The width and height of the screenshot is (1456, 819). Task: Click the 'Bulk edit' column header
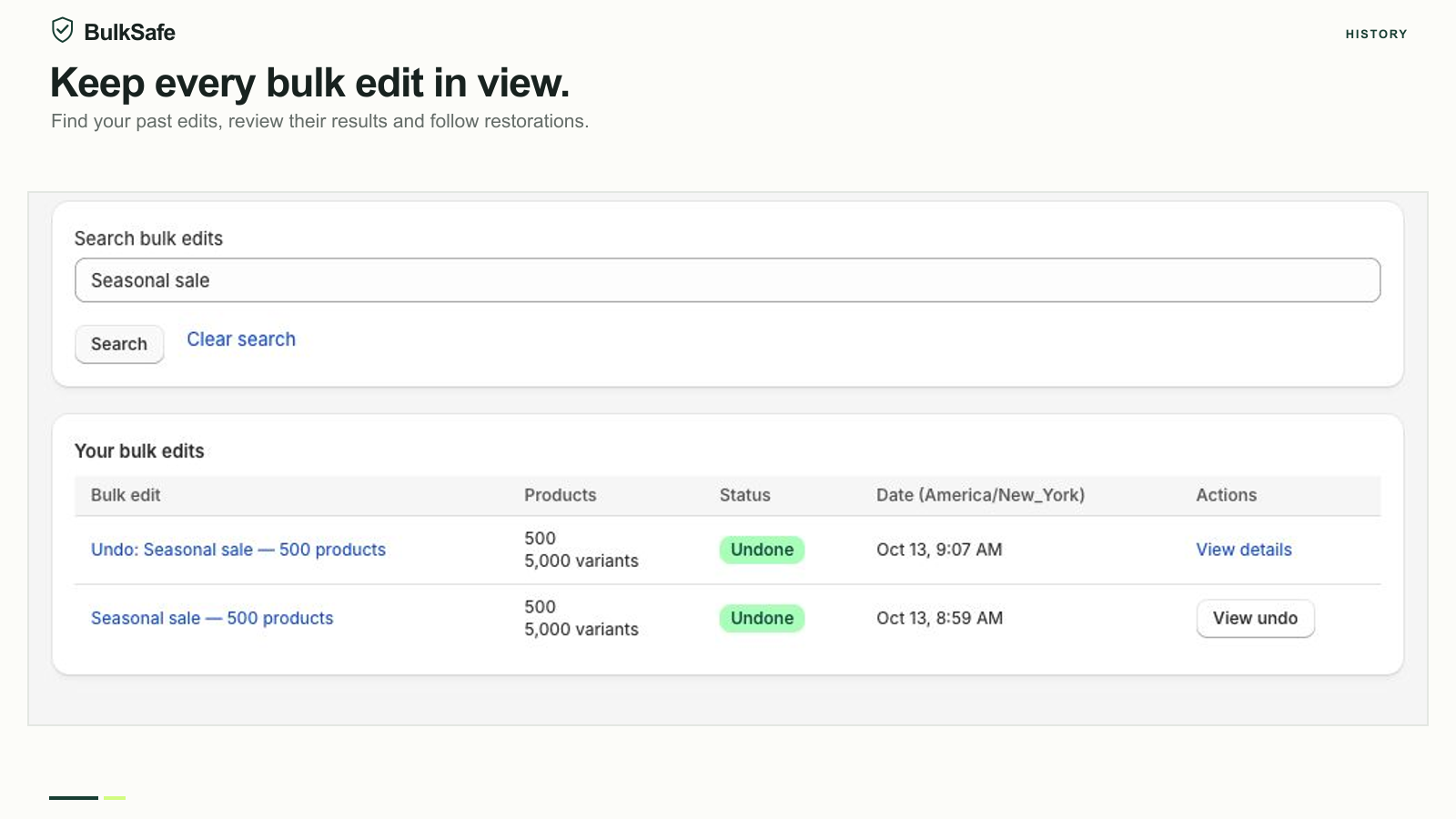[126, 495]
